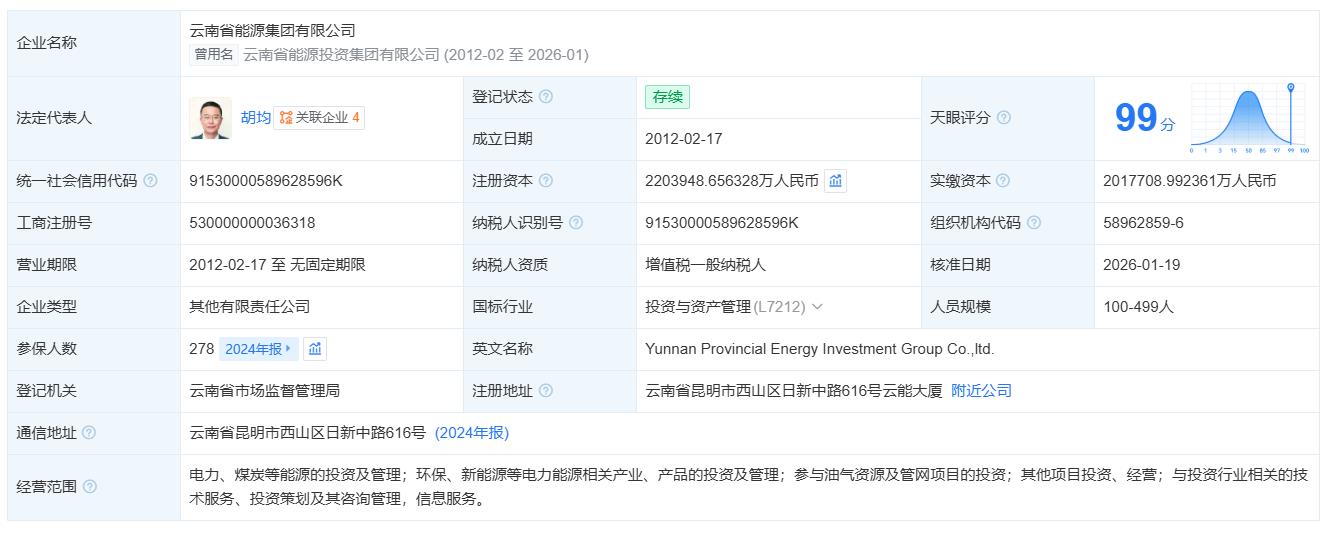Click help icon beside 统一社会信用代码

pos(150,181)
